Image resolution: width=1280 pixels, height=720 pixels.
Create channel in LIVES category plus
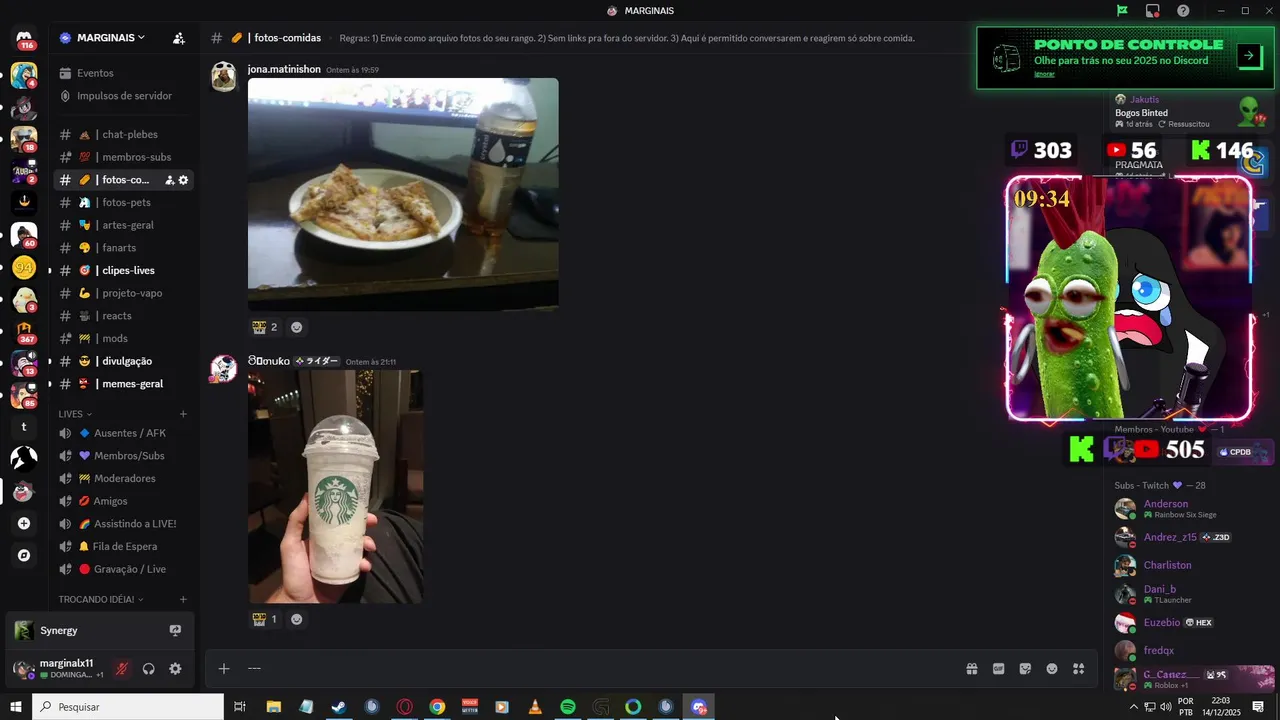pyautogui.click(x=183, y=414)
